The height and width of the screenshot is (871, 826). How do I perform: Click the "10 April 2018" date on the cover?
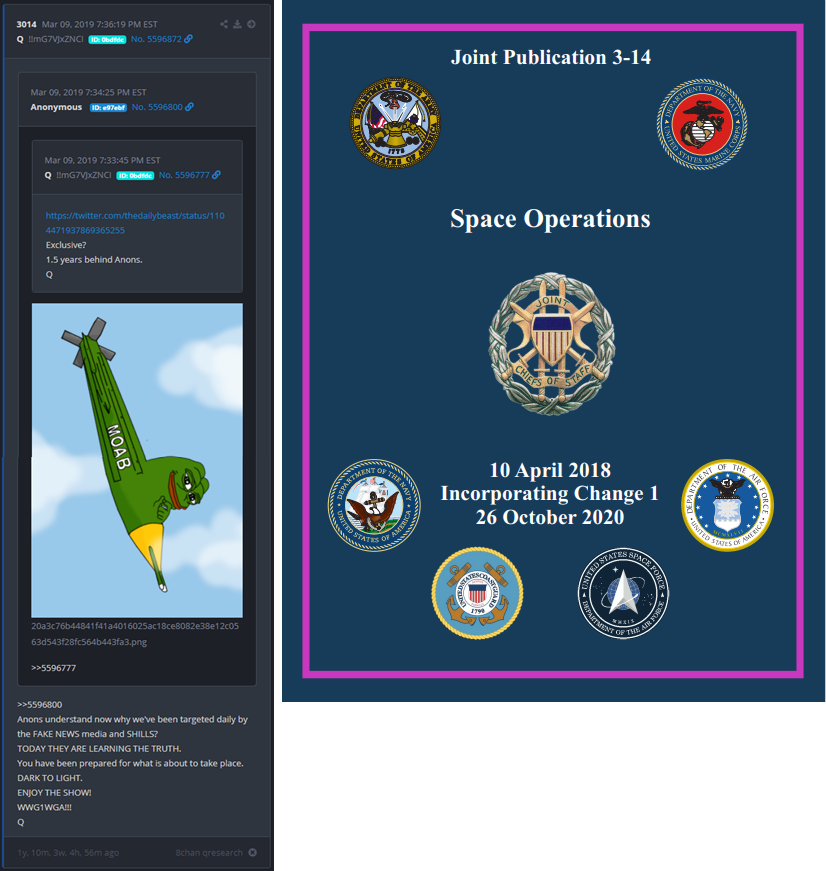(550, 470)
